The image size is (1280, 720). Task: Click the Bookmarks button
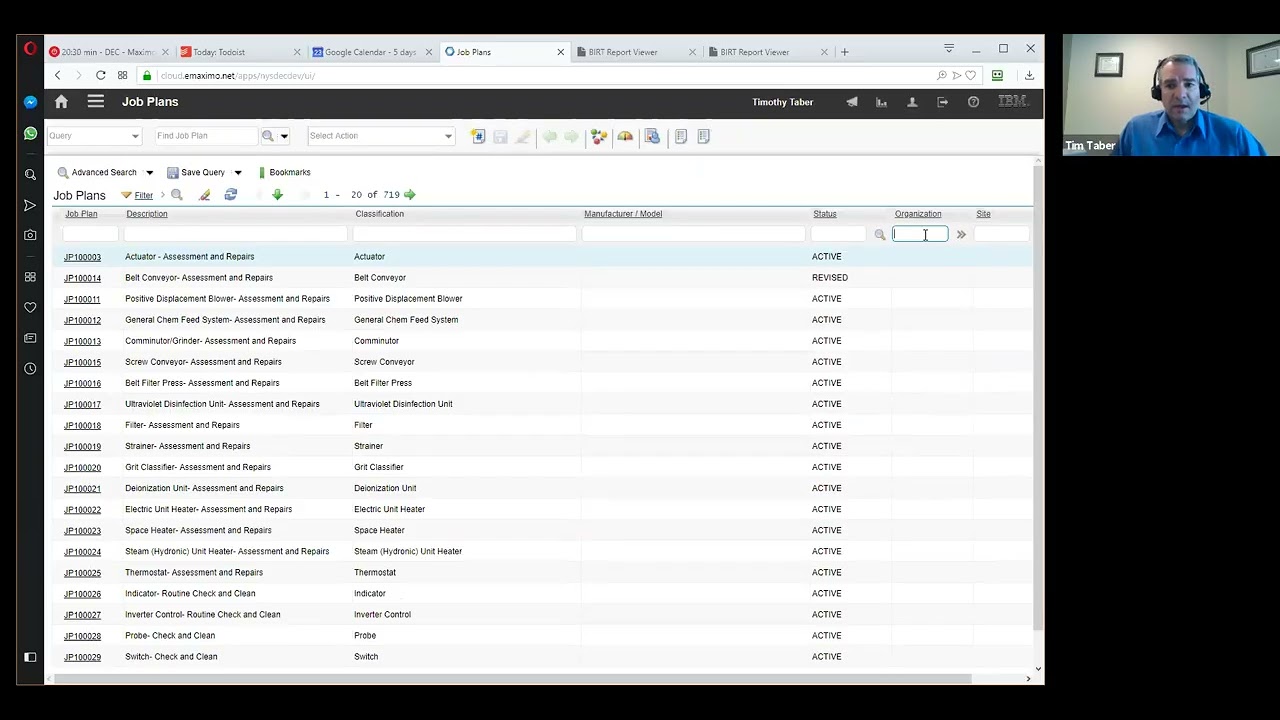pyautogui.click(x=284, y=172)
